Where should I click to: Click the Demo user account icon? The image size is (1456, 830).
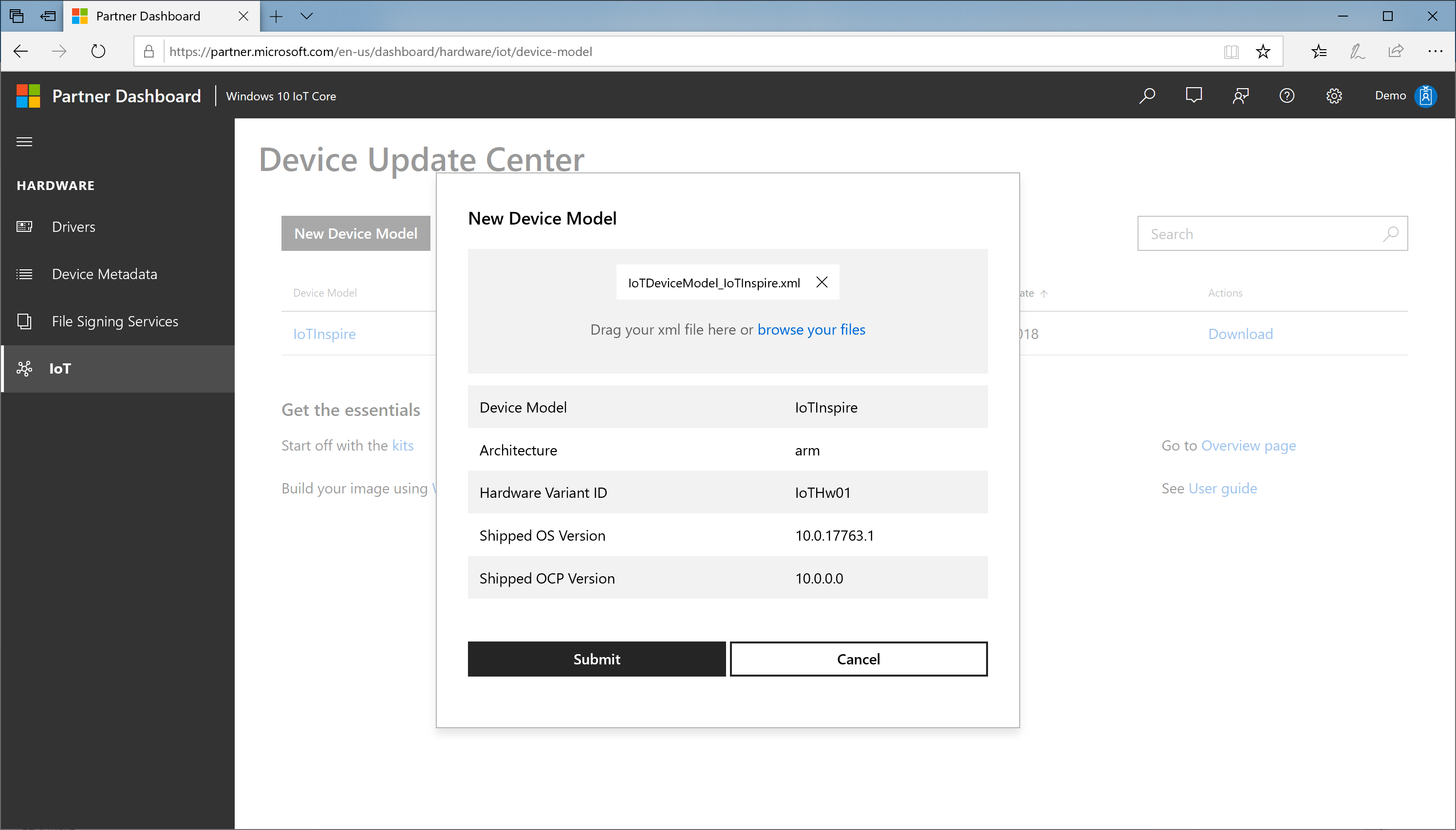coord(1426,95)
